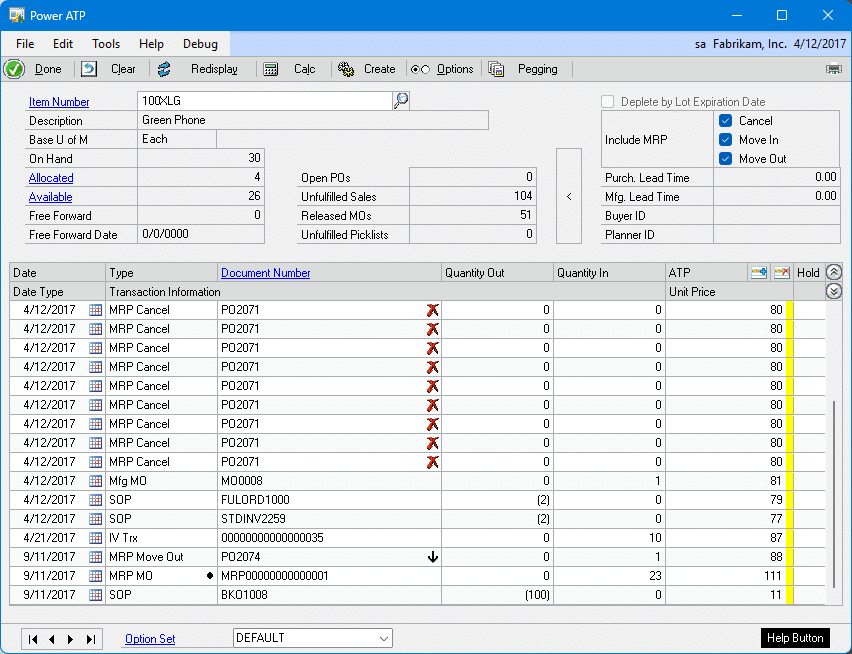Toggle the Move In checkbox
Screen dimensions: 852x654
(x=726, y=140)
